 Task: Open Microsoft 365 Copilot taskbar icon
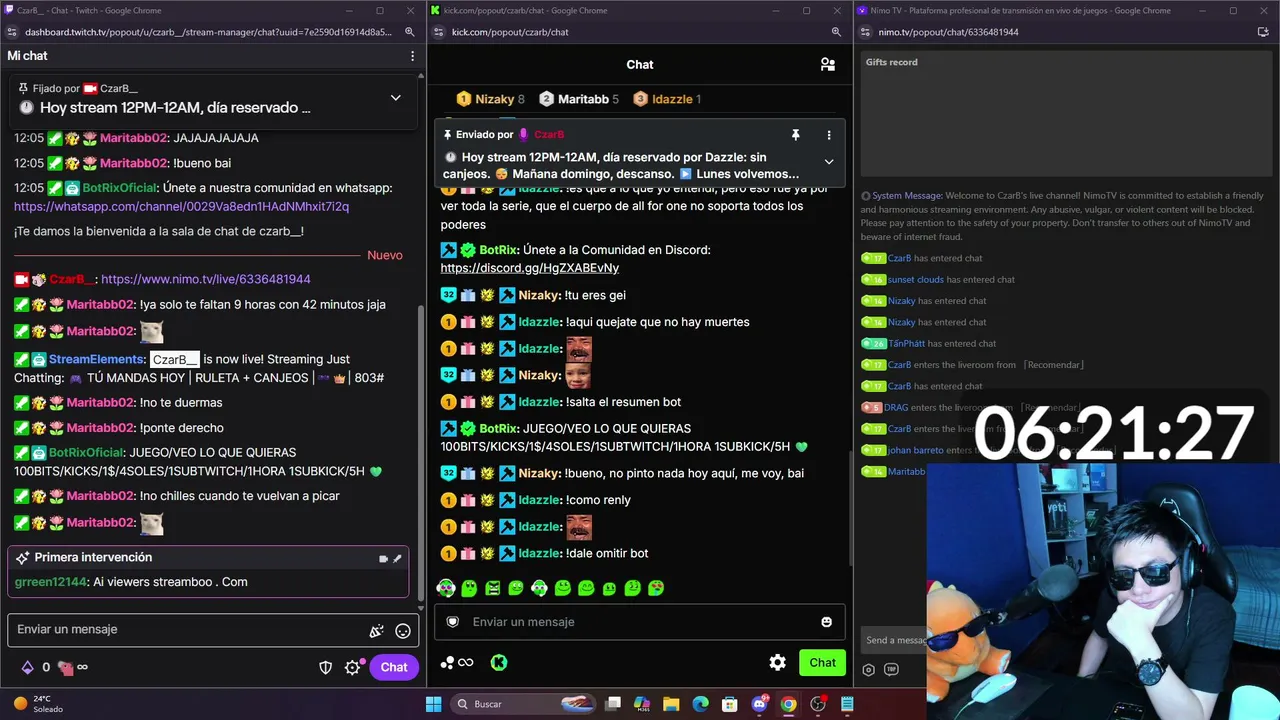(x=642, y=704)
